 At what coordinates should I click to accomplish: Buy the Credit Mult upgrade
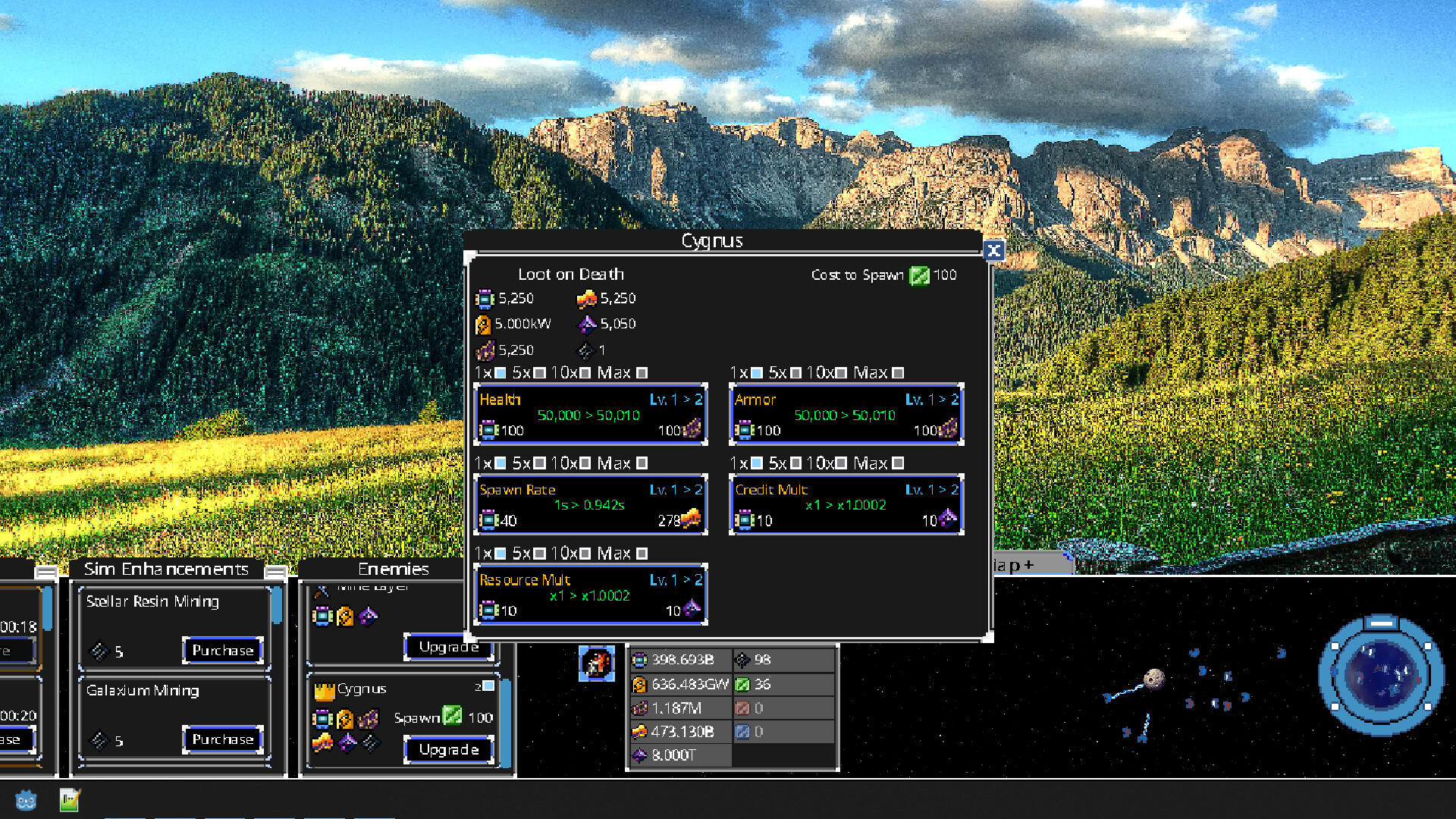pyautogui.click(x=846, y=504)
